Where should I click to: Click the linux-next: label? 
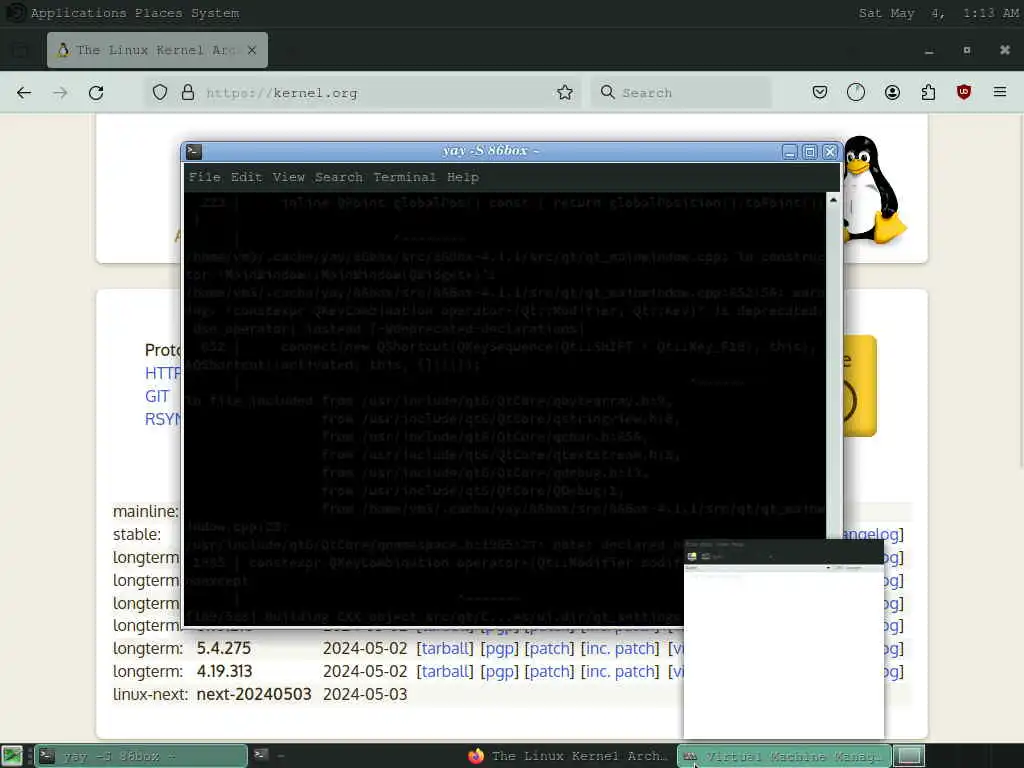point(150,694)
